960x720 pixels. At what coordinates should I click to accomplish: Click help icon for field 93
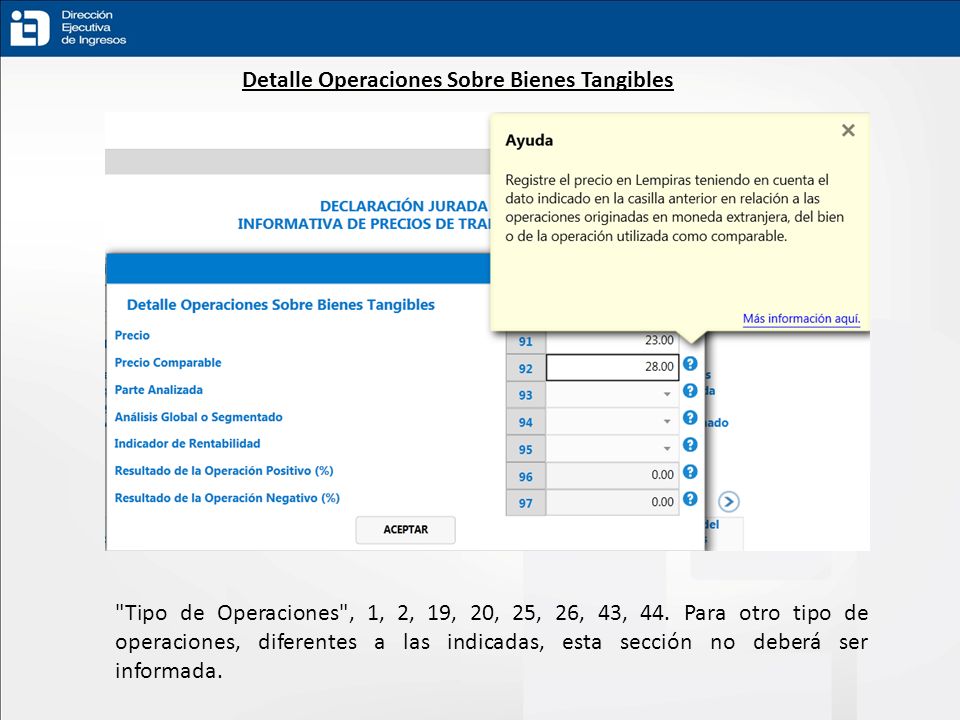pyautogui.click(x=690, y=391)
